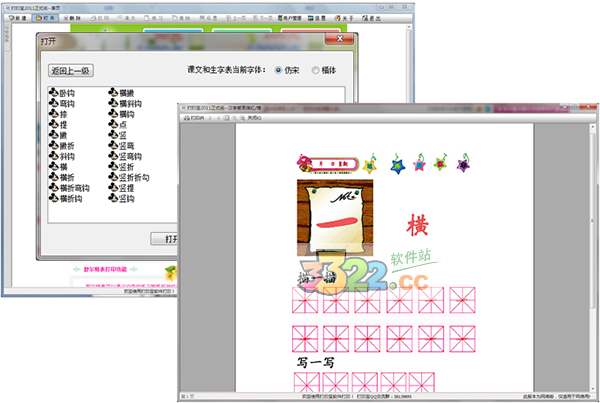Click the page layout icon in preview toolbar

click(x=227, y=118)
